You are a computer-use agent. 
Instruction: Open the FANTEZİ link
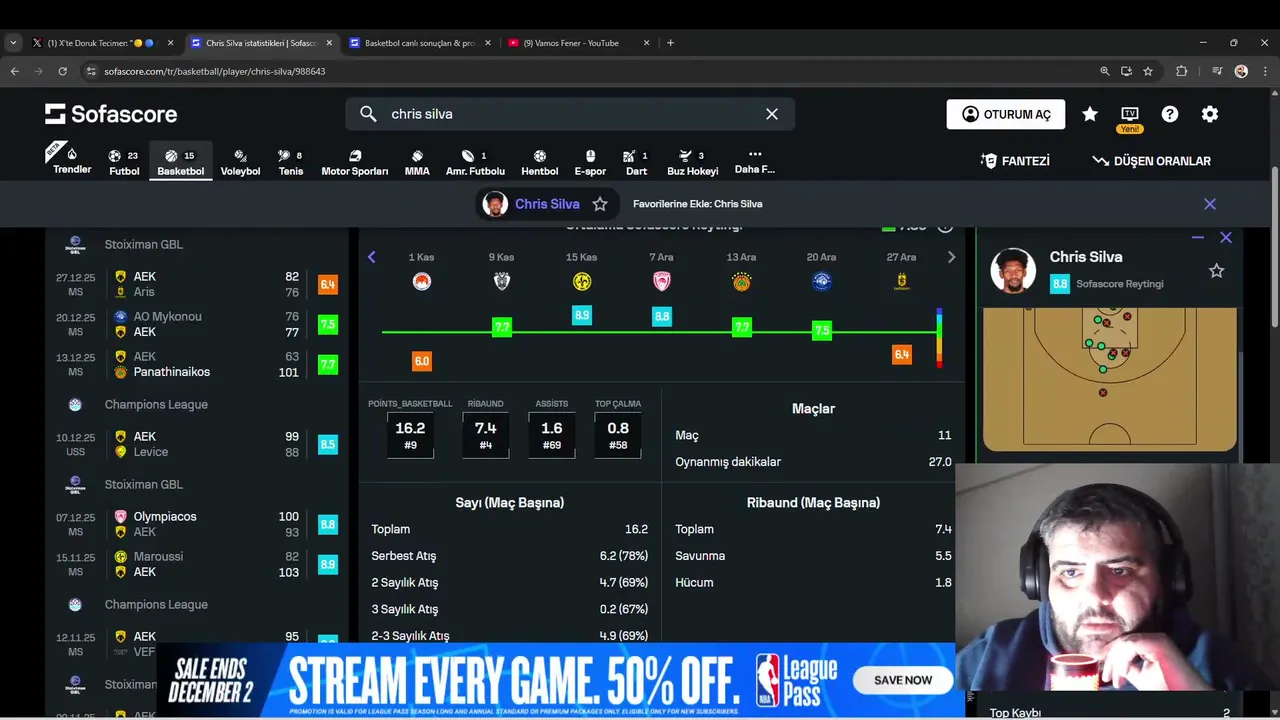(x=1015, y=161)
